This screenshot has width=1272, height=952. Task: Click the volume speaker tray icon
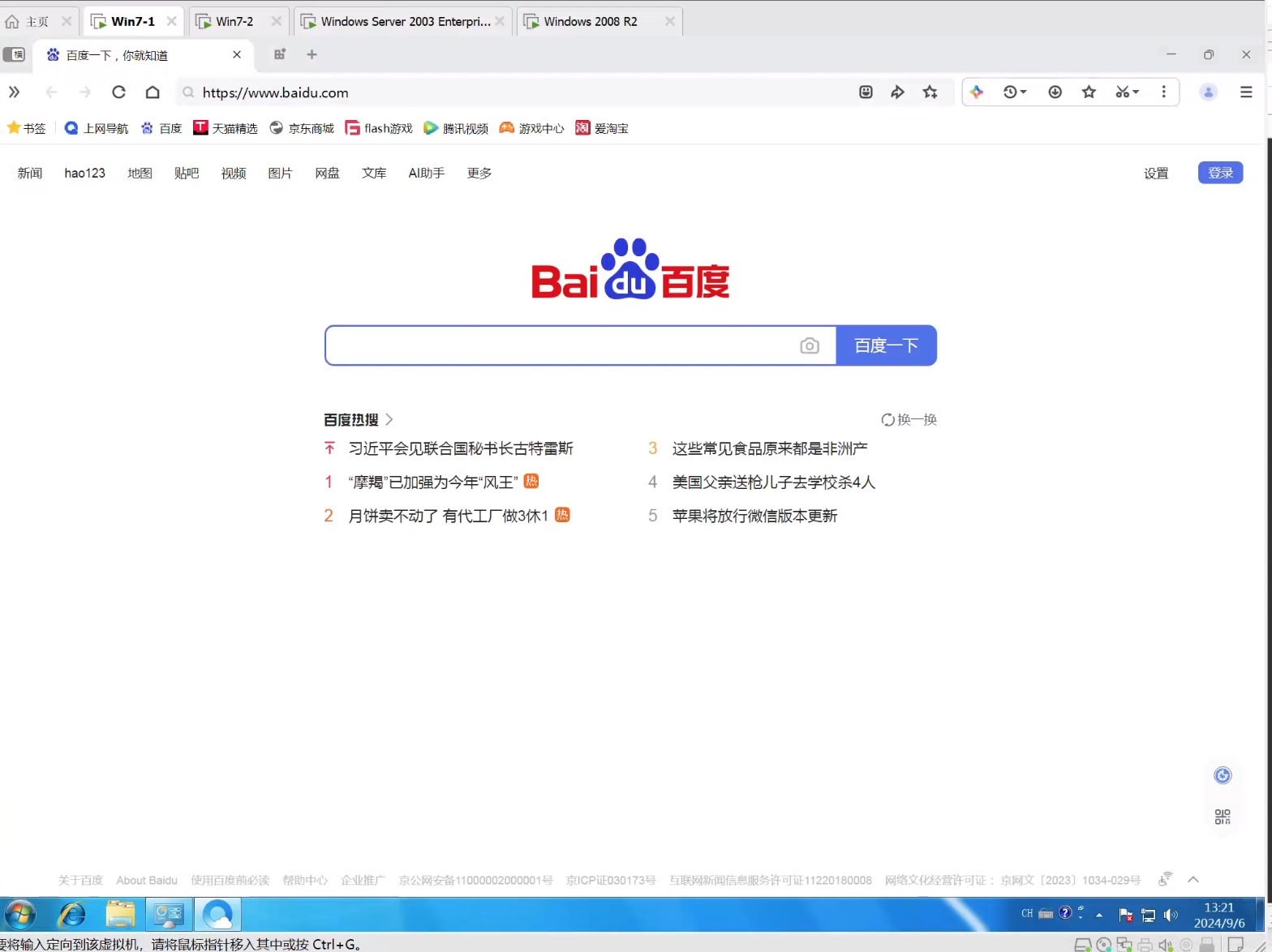click(1171, 915)
